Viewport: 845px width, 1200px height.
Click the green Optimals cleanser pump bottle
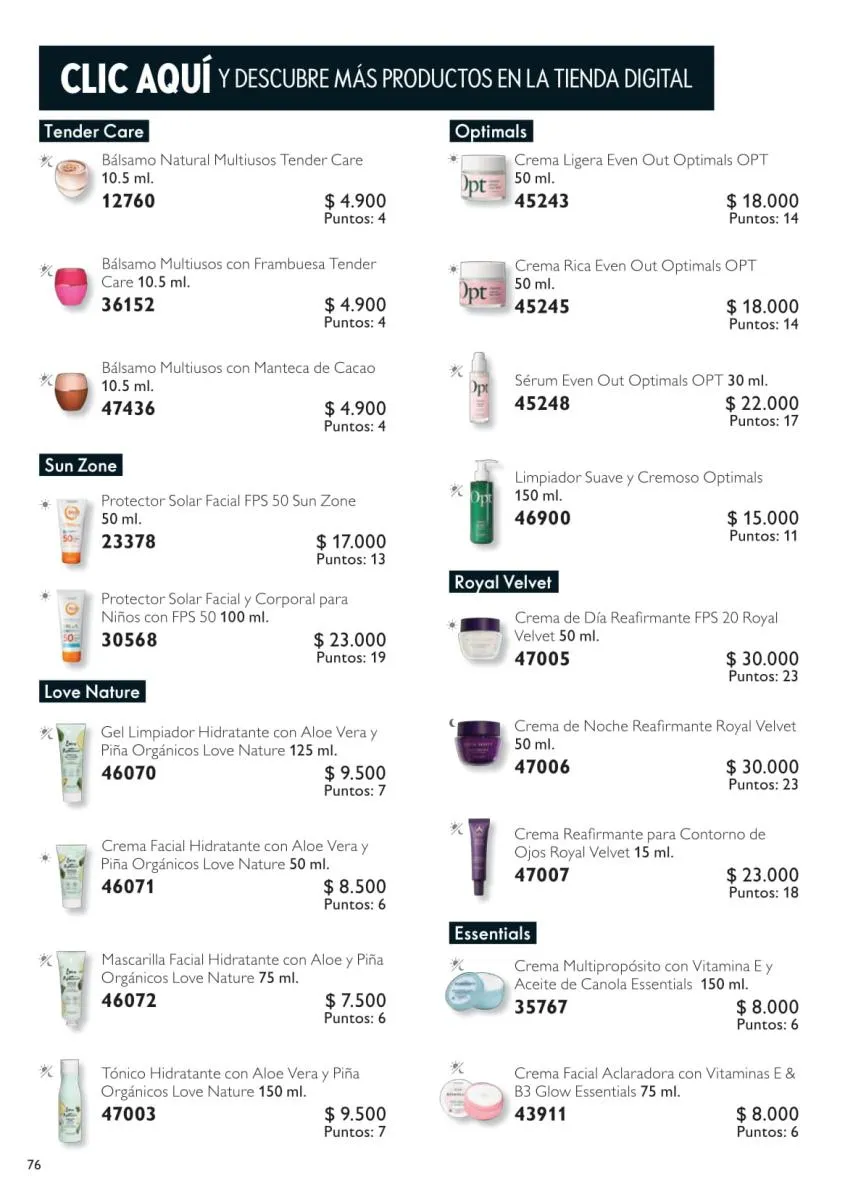(482, 502)
